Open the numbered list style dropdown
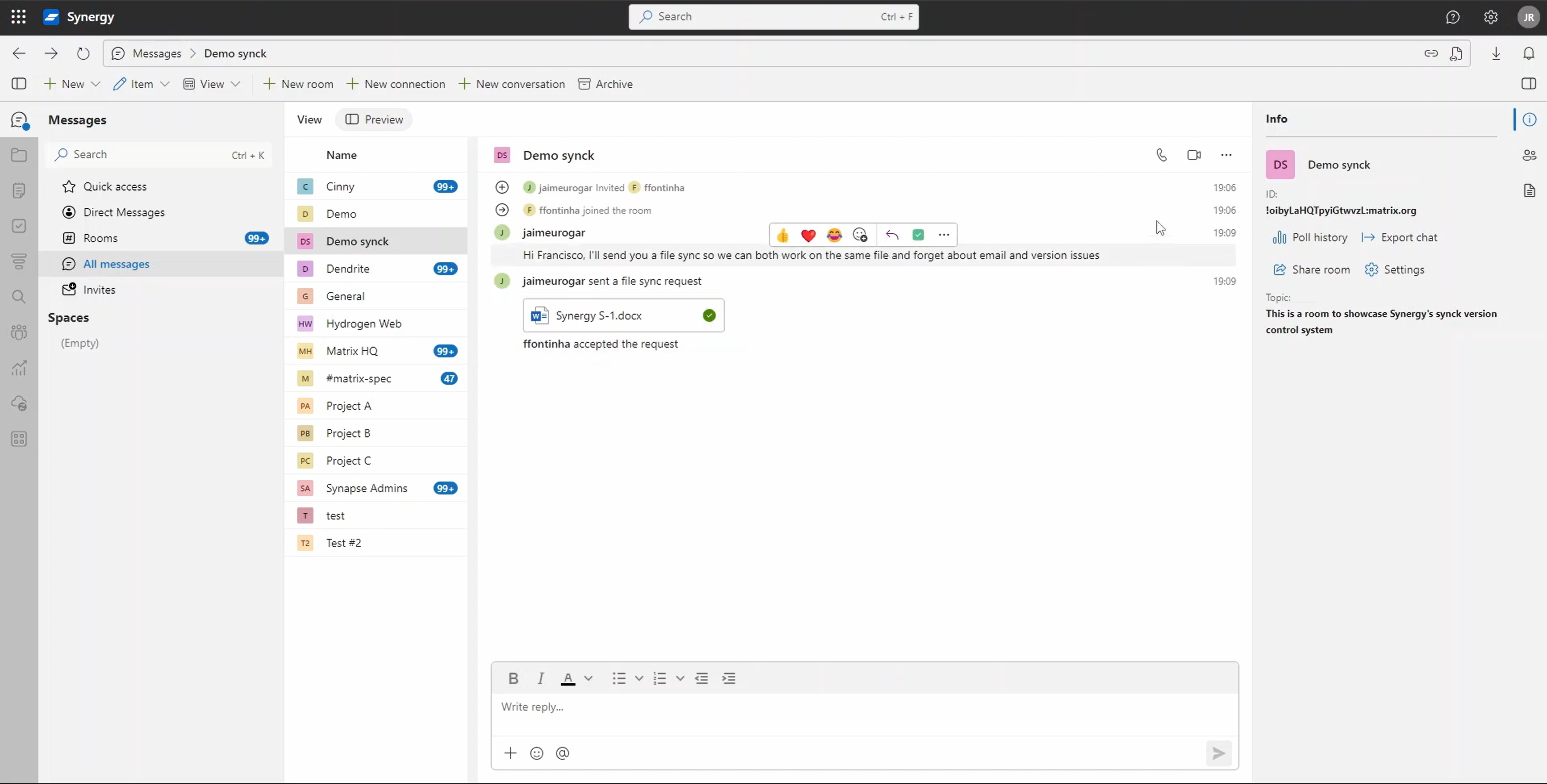 [x=680, y=678]
